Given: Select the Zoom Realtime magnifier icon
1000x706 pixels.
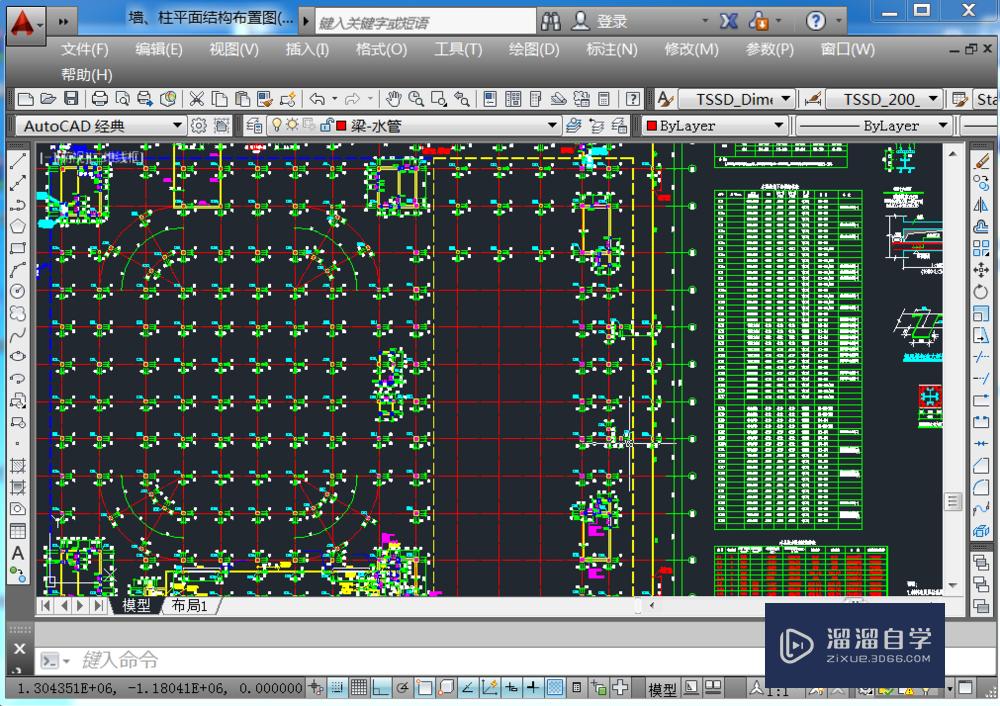Looking at the screenshot, I should (x=414, y=98).
